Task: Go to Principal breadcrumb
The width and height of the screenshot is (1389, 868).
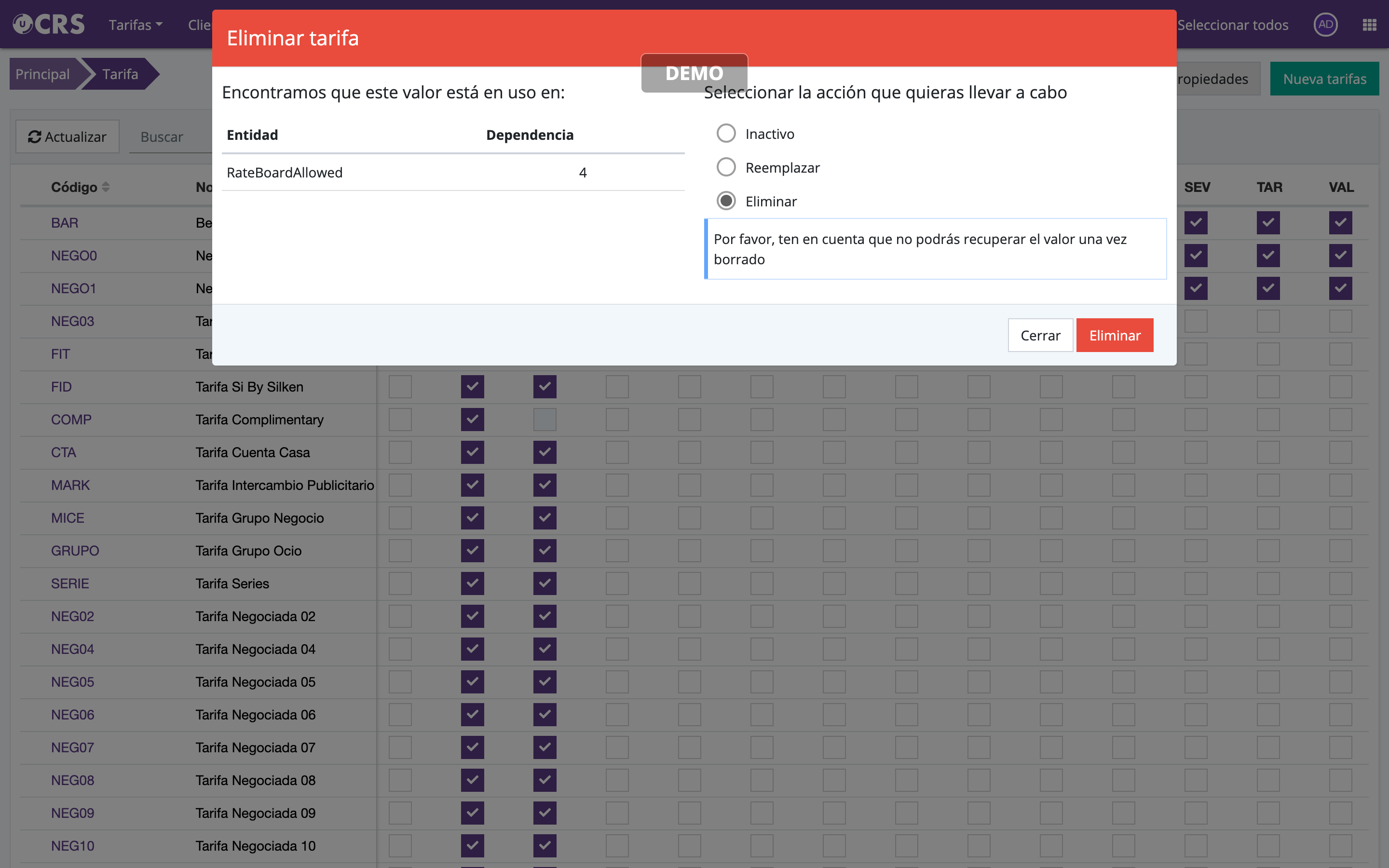Action: [42, 74]
